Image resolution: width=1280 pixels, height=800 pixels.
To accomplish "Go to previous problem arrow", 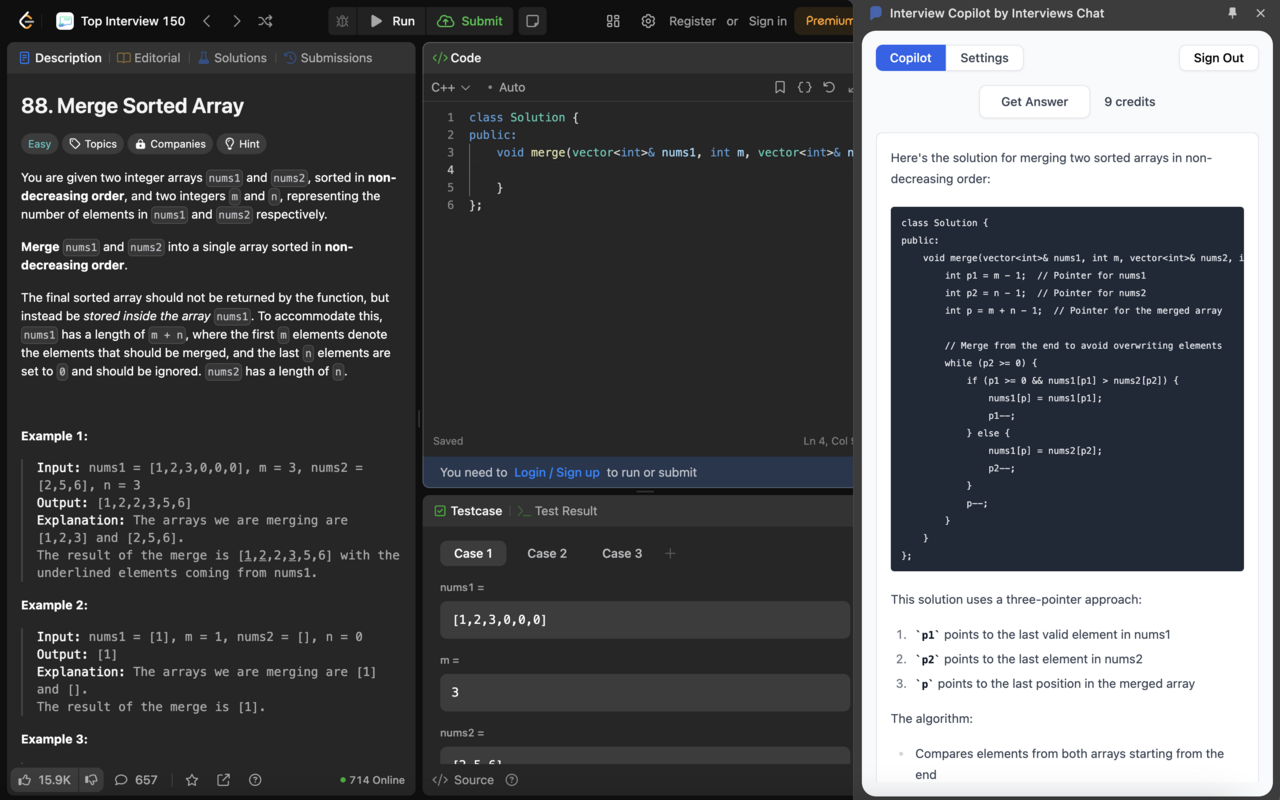I will [x=206, y=21].
